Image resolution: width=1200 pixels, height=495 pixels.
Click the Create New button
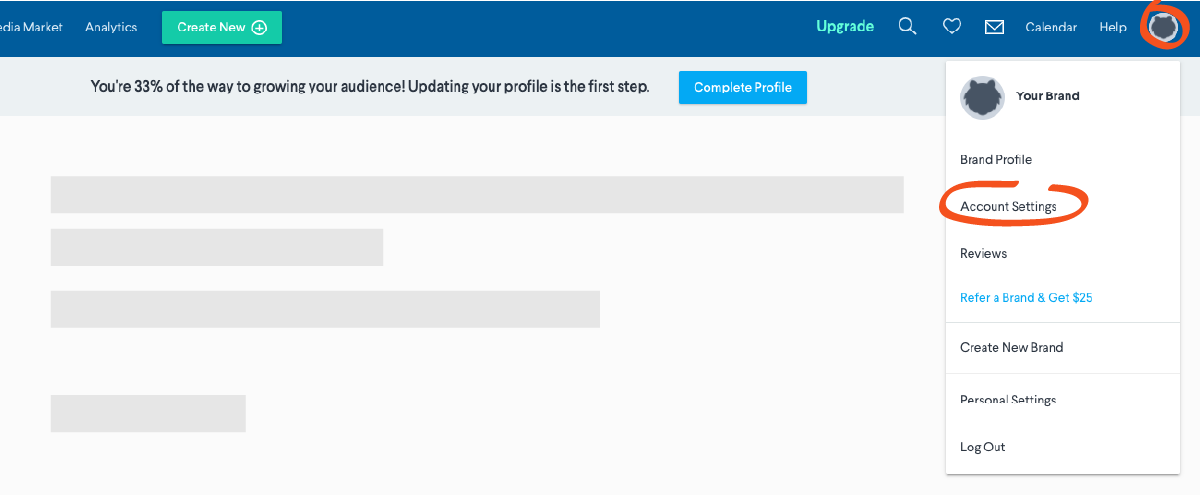click(222, 27)
